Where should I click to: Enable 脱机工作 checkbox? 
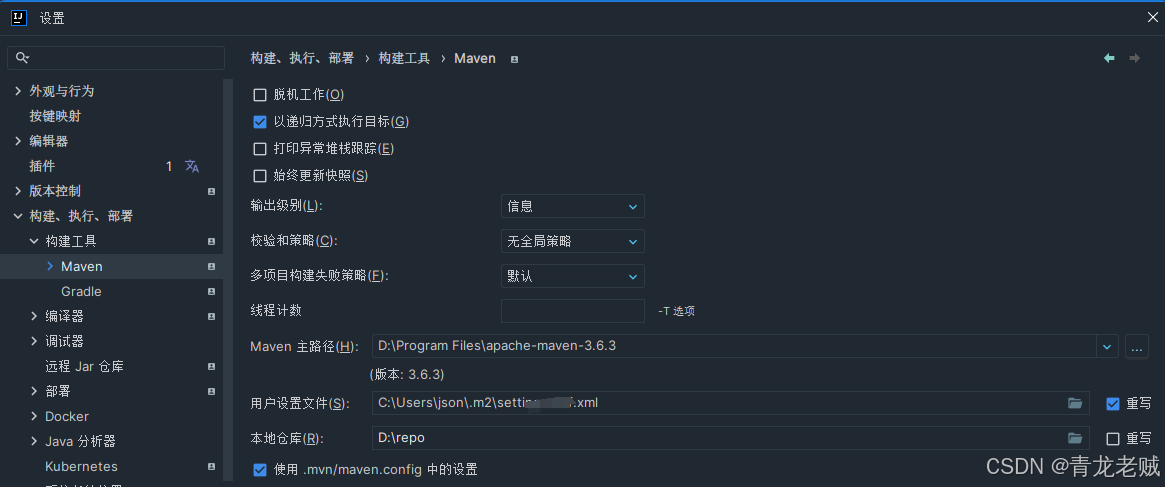(x=260, y=94)
